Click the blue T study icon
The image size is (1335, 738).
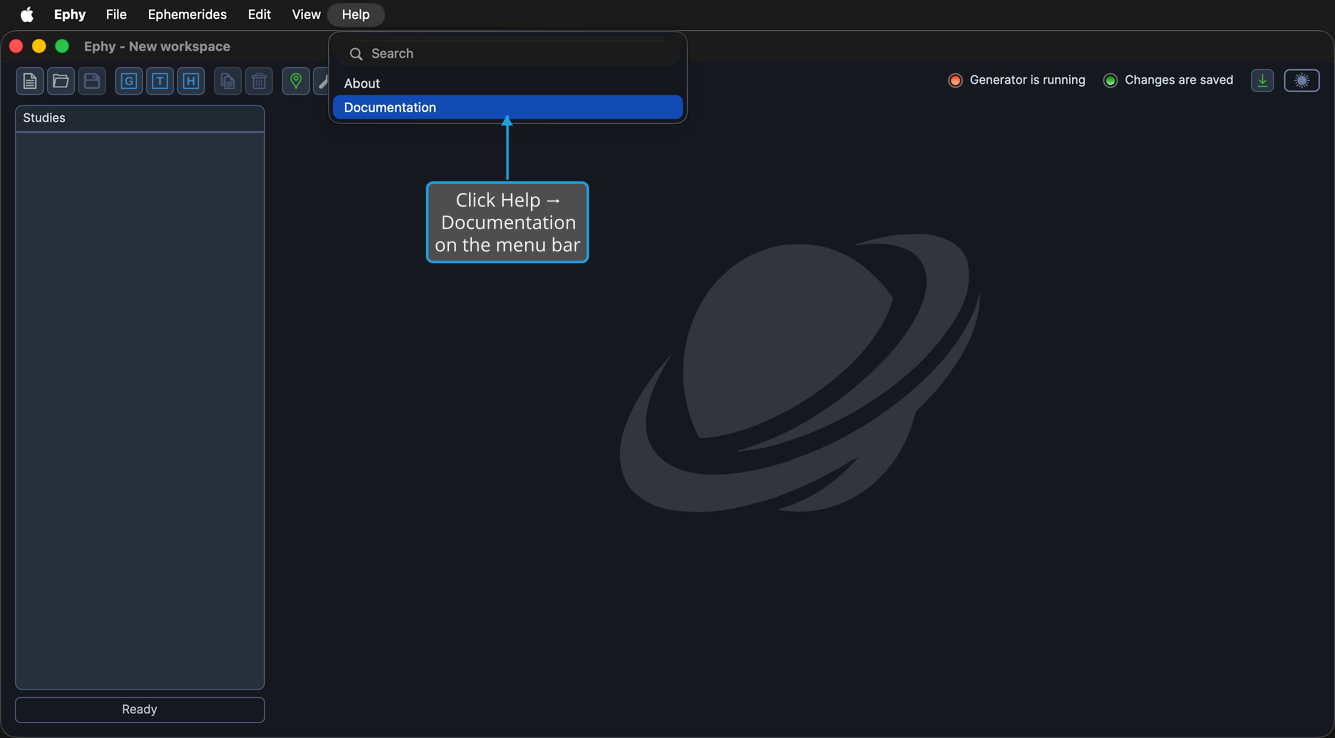point(160,81)
